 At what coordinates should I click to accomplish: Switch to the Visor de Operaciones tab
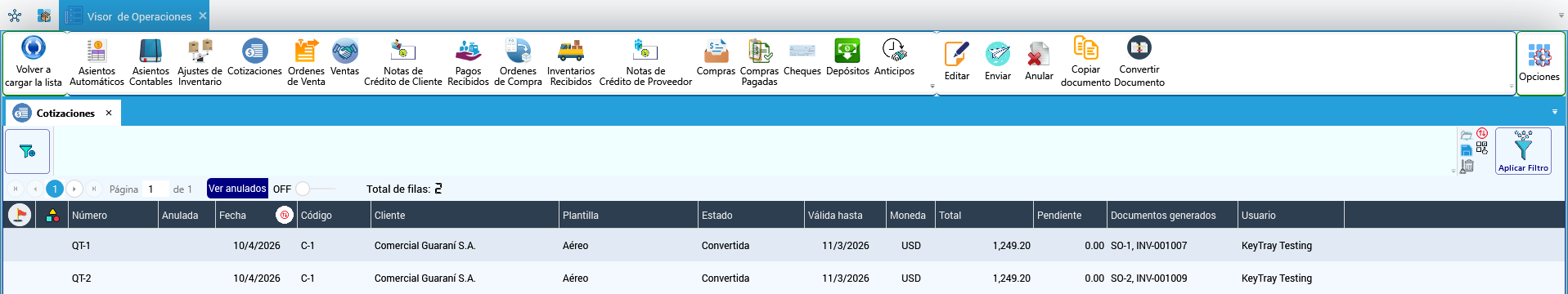coord(139,16)
